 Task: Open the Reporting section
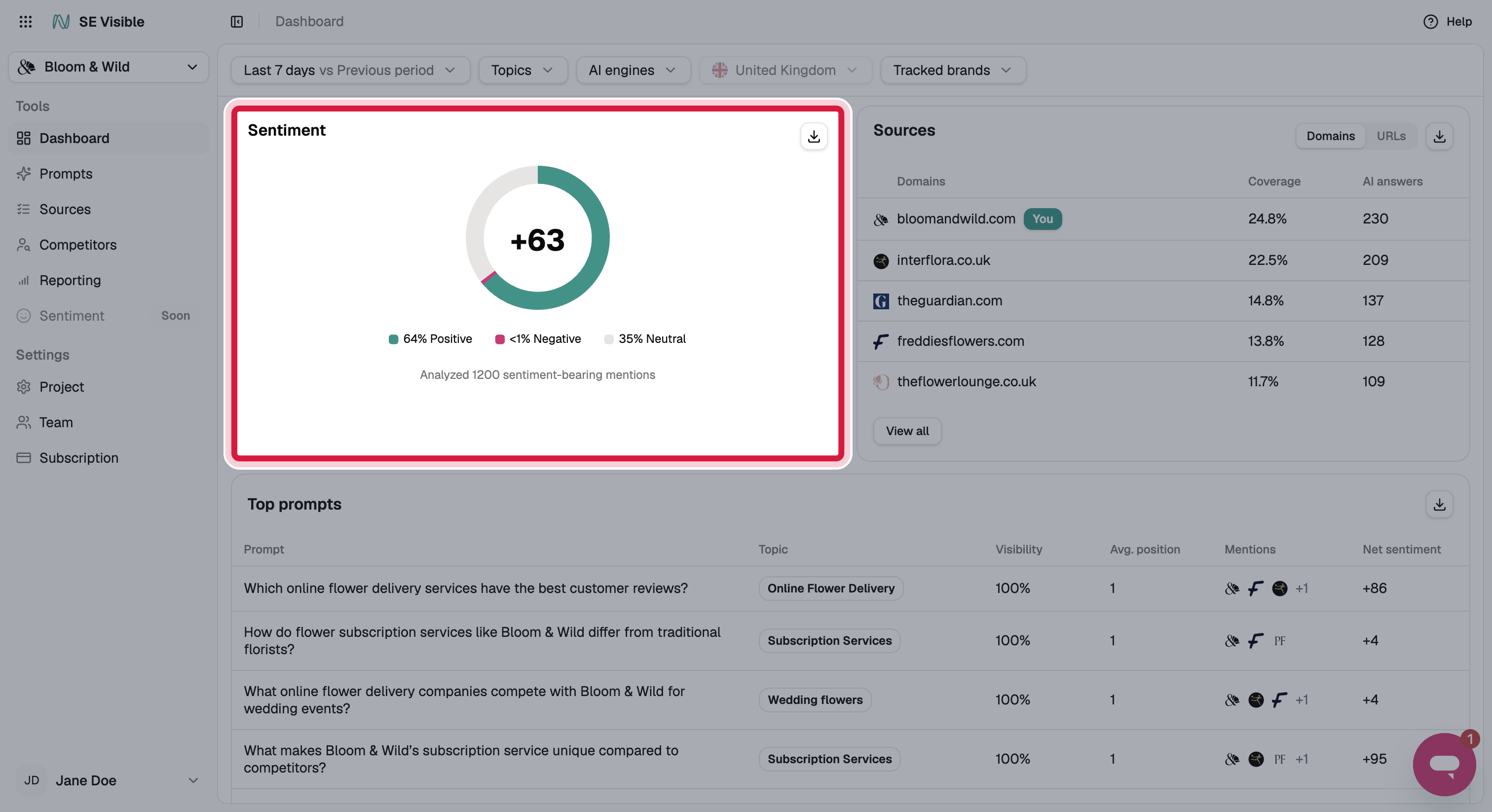click(109, 280)
